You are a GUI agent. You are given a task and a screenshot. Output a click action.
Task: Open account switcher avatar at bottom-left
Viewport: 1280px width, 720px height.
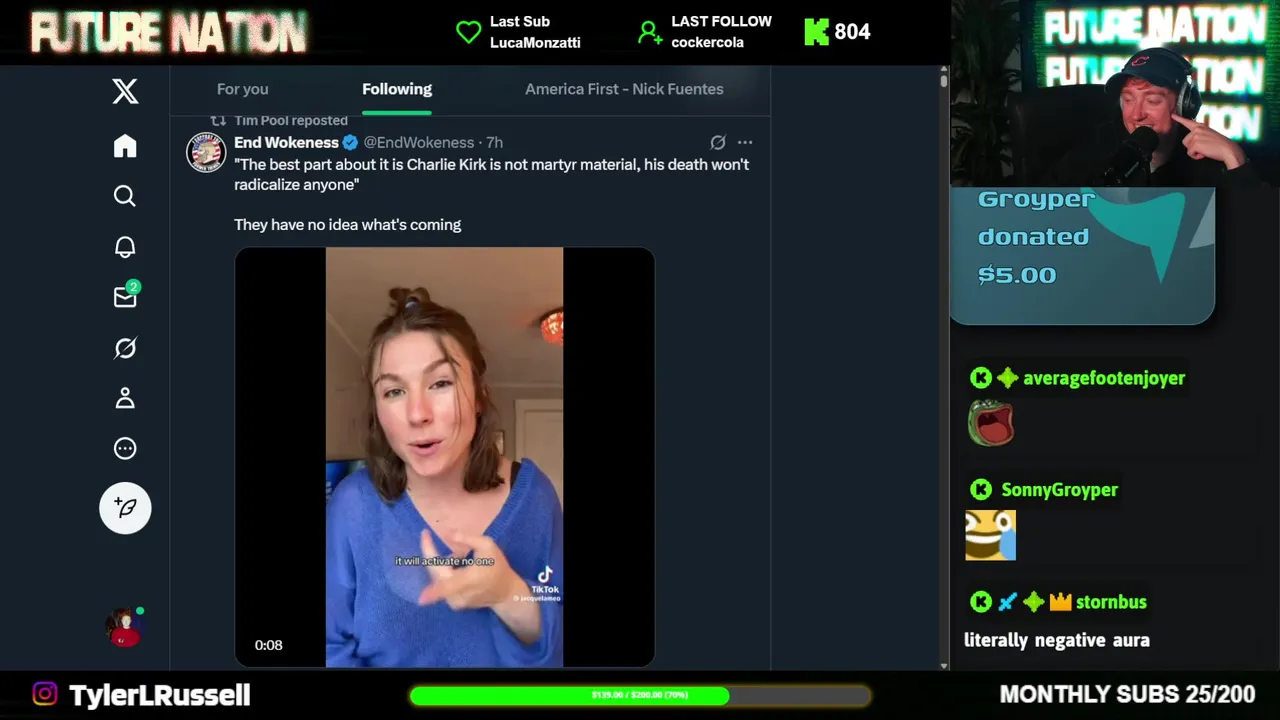tap(125, 627)
